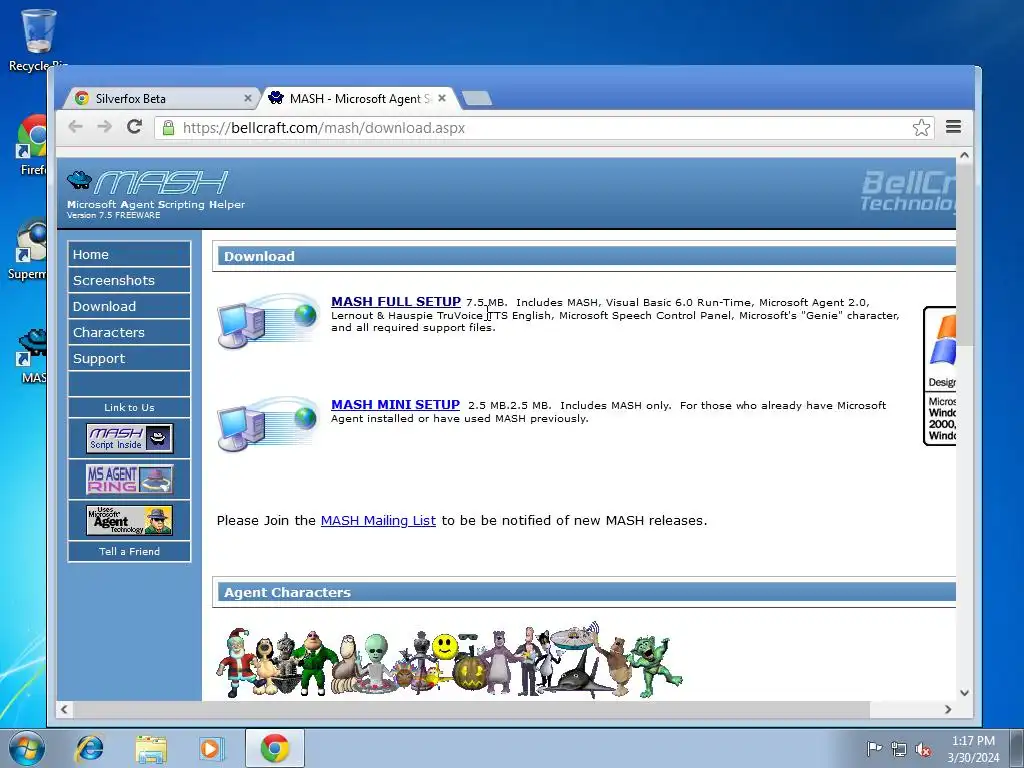Click the horizontal scrollbar left arrow
This screenshot has width=1024, height=768.
click(x=64, y=709)
